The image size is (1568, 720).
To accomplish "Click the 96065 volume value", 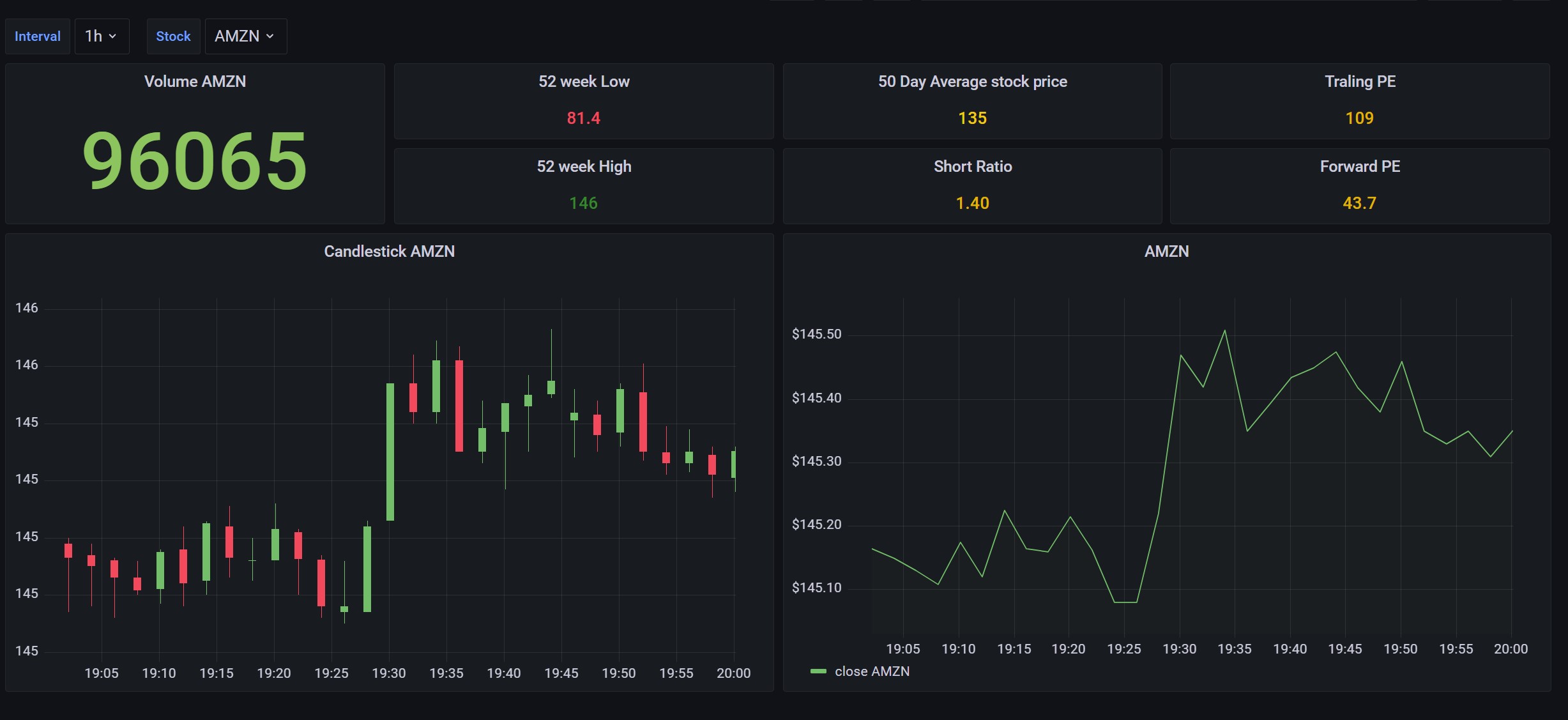I will tap(195, 161).
